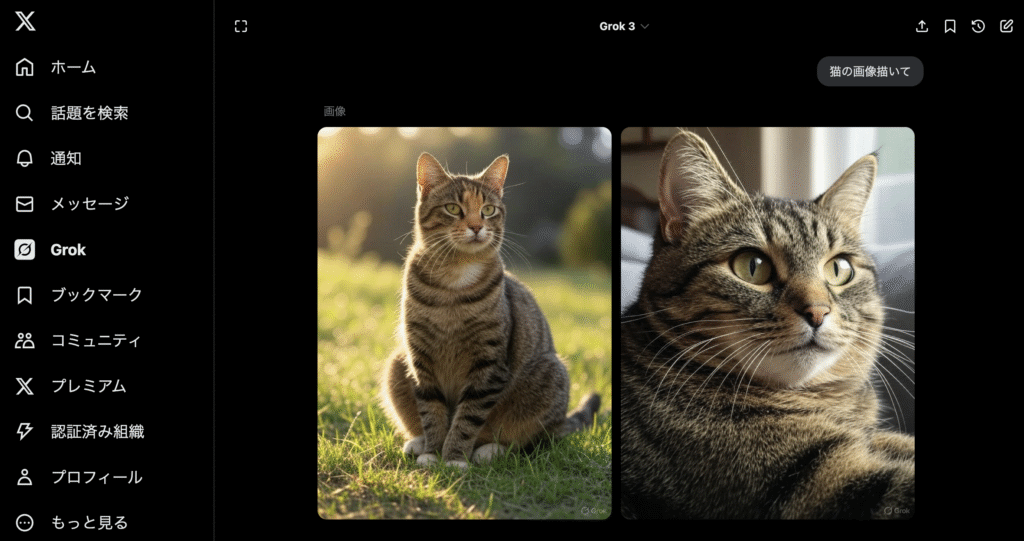Image resolution: width=1024 pixels, height=541 pixels.
Task: Select the Grok sidebar icon
Action: coord(24,250)
